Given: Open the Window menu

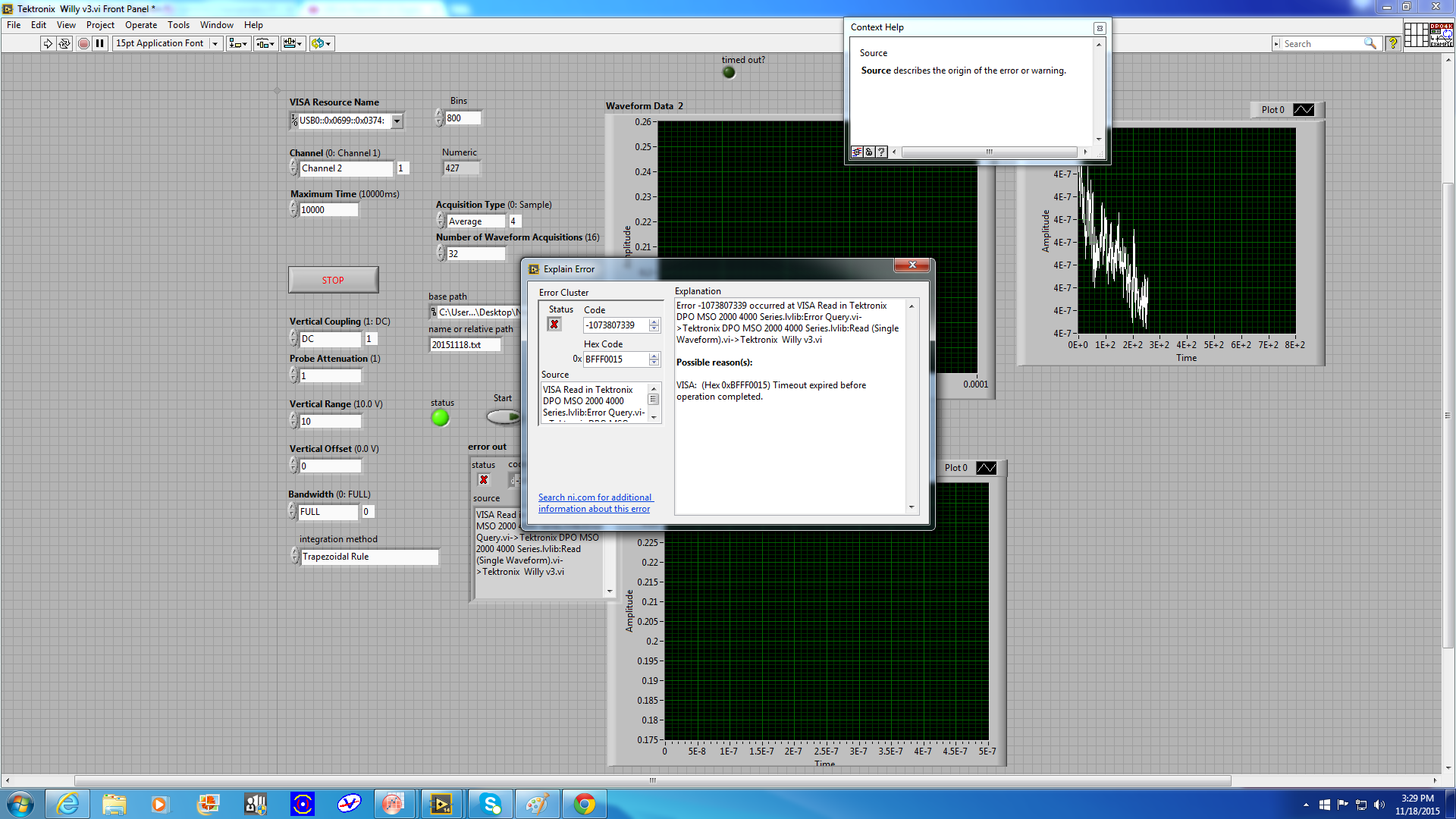Looking at the screenshot, I should tap(216, 25).
